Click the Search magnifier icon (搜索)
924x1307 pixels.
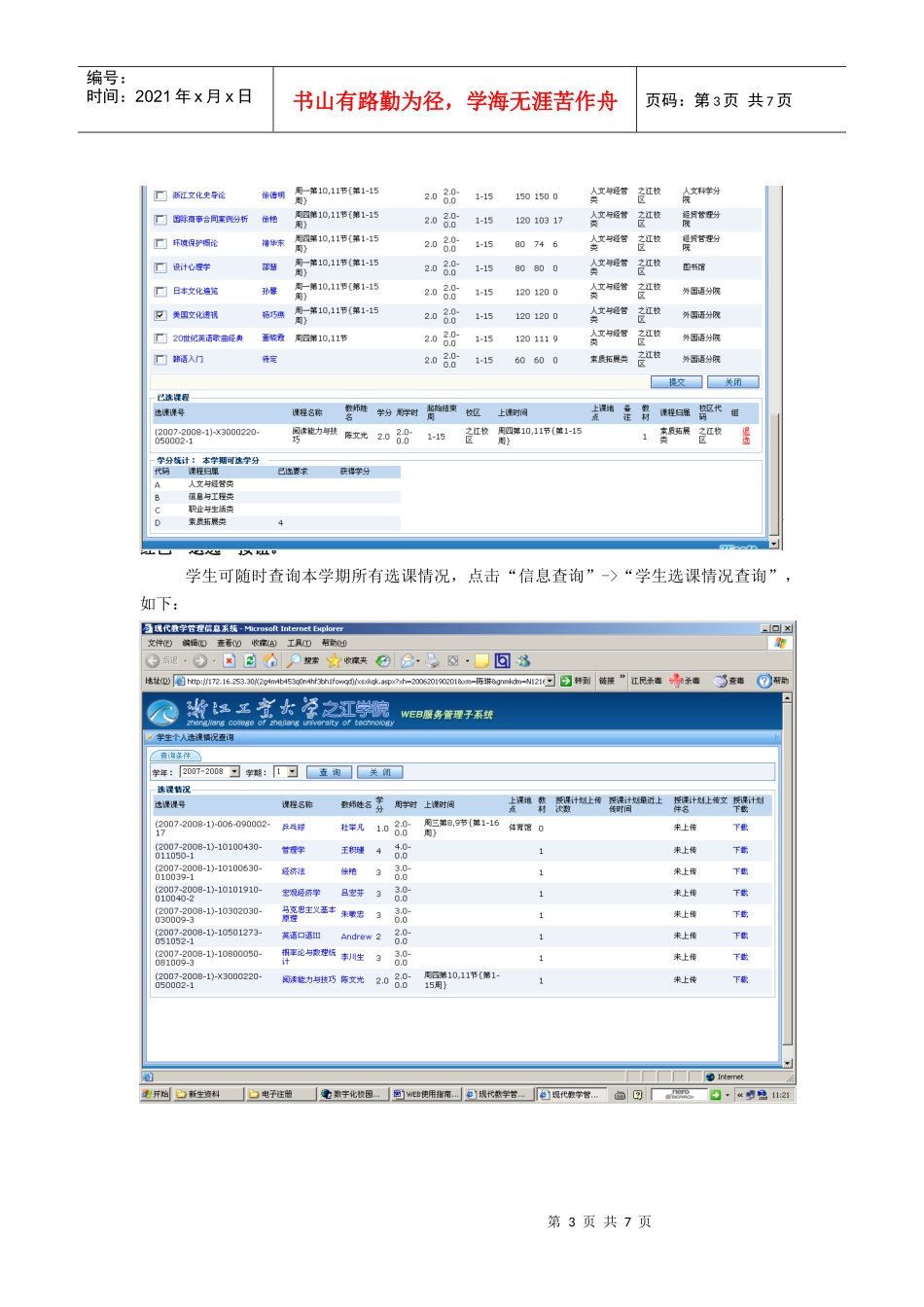294,661
